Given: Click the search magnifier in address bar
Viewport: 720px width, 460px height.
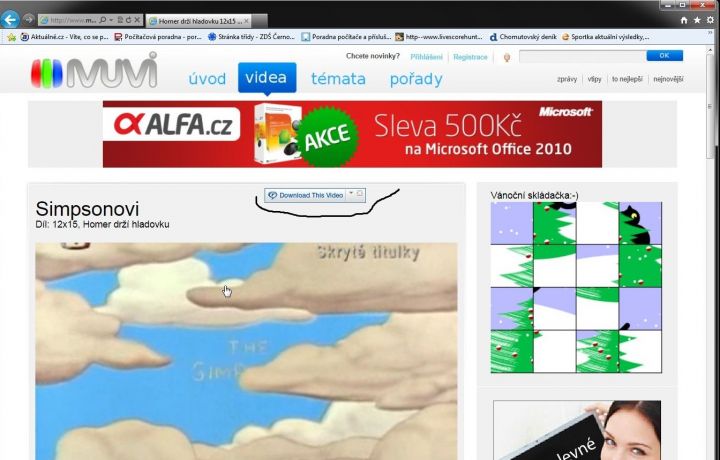Looking at the screenshot, I should (x=103, y=20).
